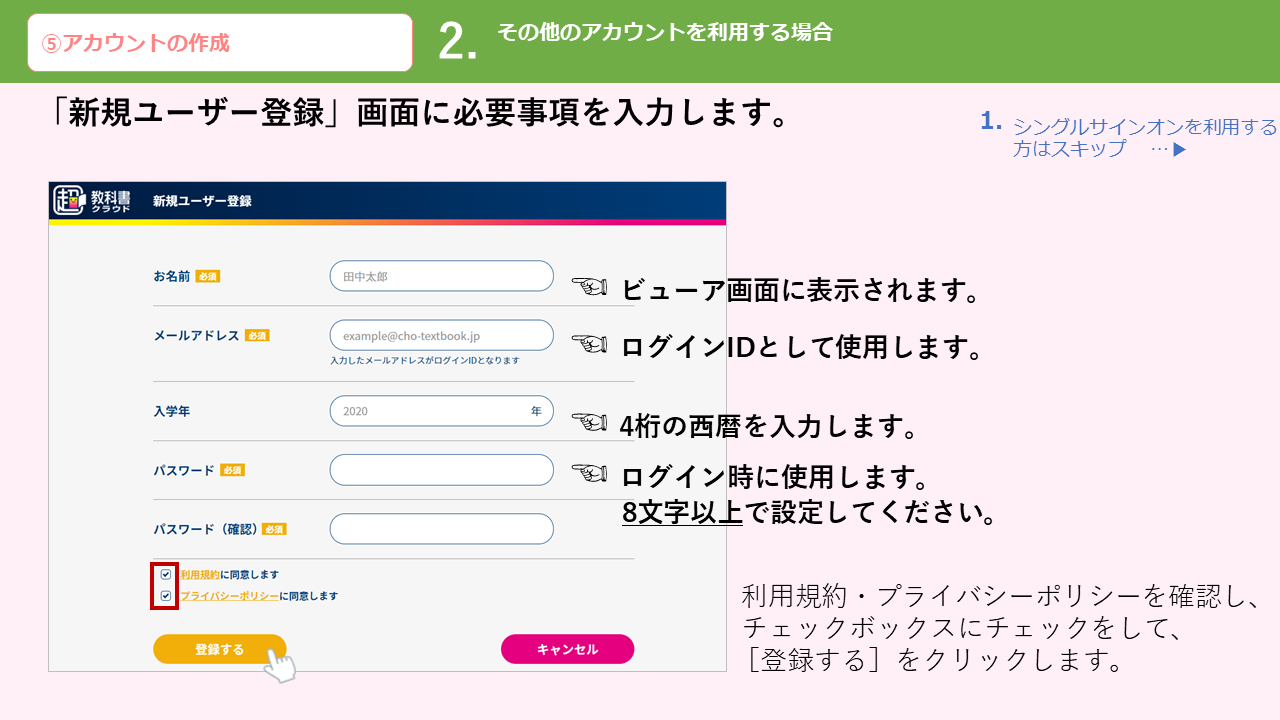Open the プライバシーポリシー link
This screenshot has height=720, width=1280.
tap(229, 596)
